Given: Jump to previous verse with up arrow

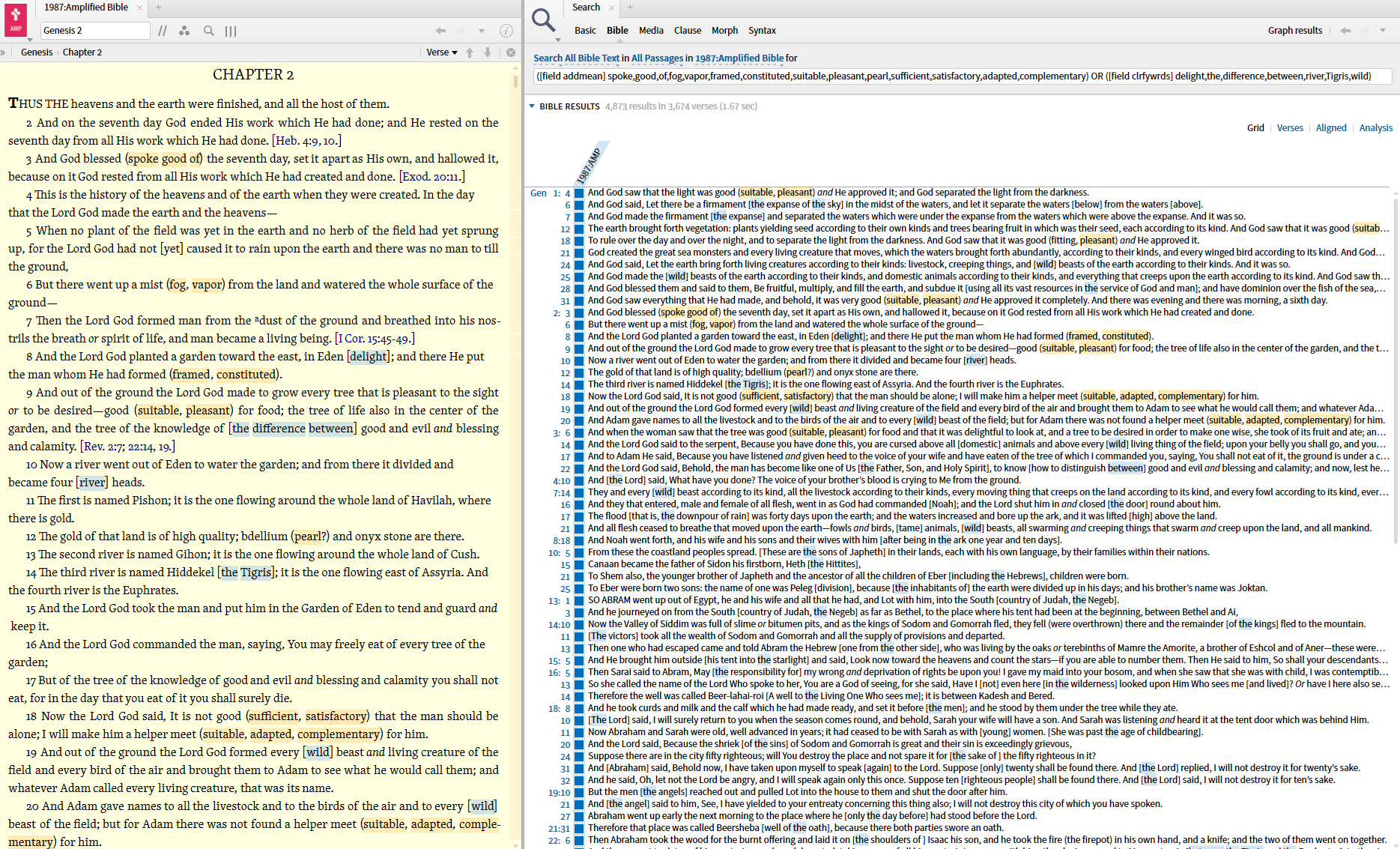Looking at the screenshot, I should 470,52.
